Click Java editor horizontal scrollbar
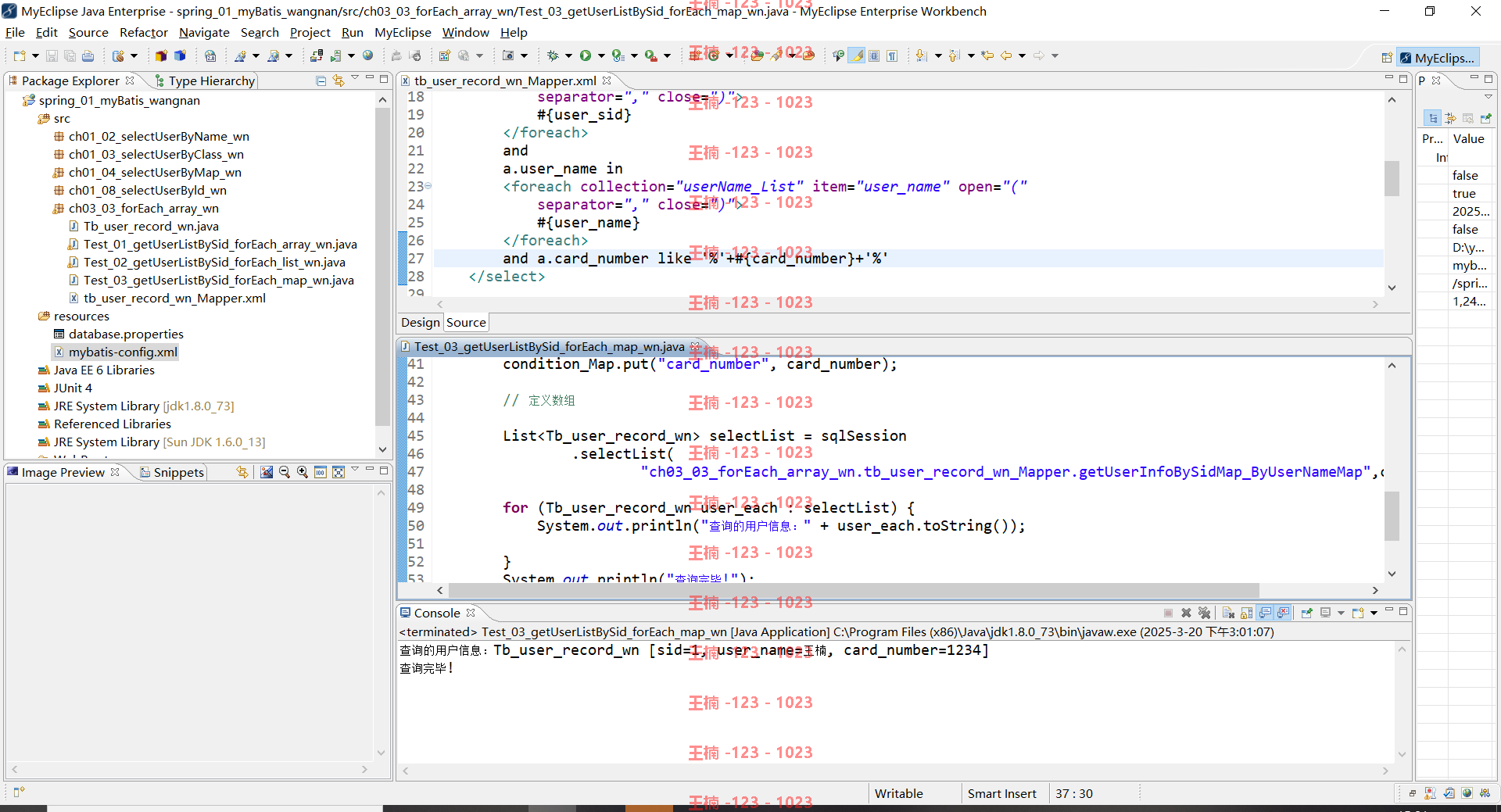 (854, 590)
